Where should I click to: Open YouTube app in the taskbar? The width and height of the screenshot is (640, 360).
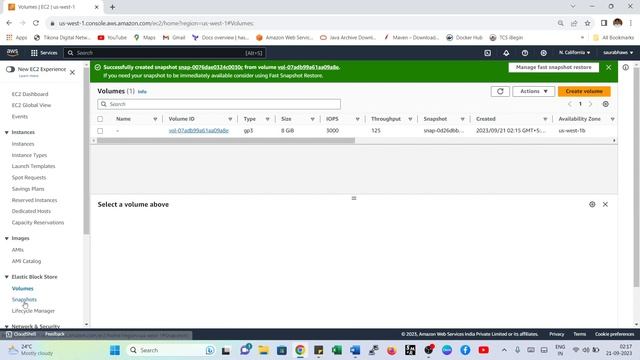tap(484, 350)
